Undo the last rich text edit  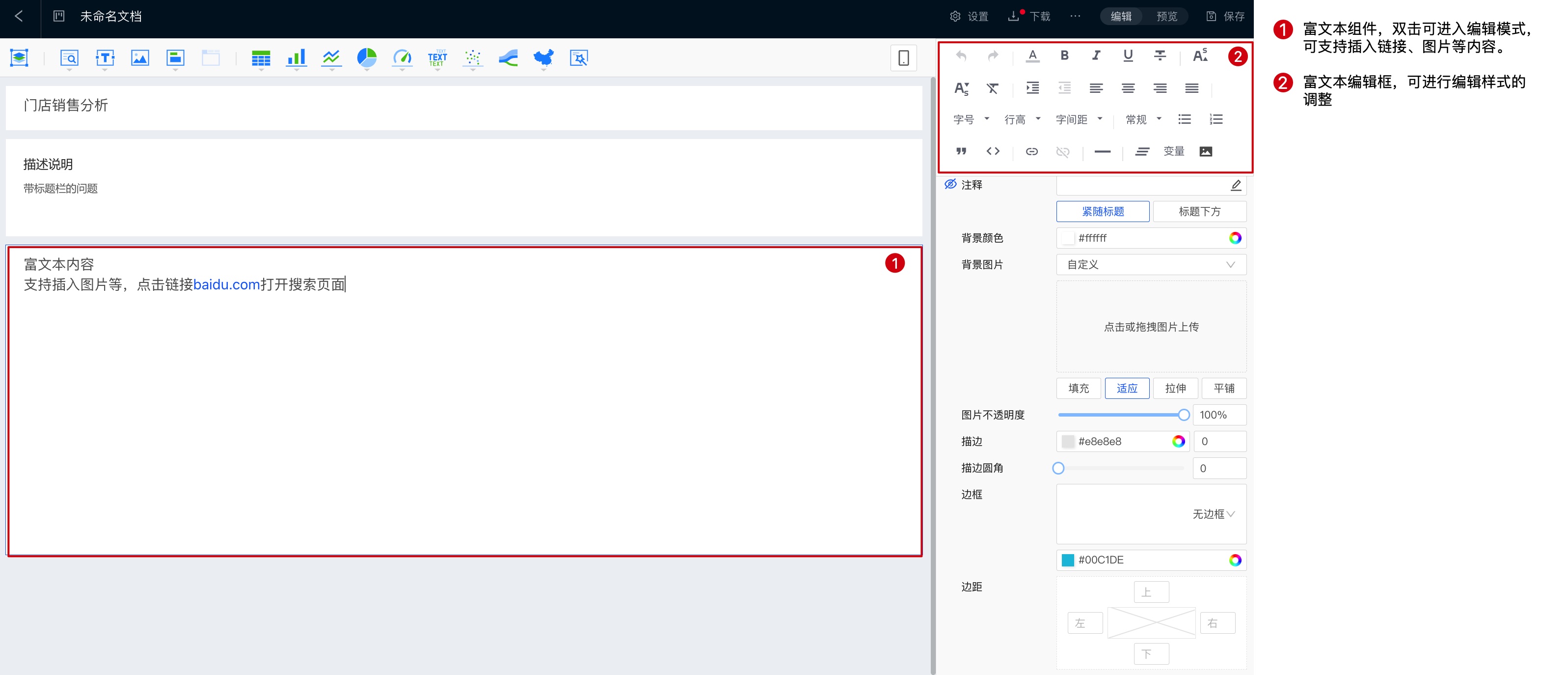tap(961, 56)
